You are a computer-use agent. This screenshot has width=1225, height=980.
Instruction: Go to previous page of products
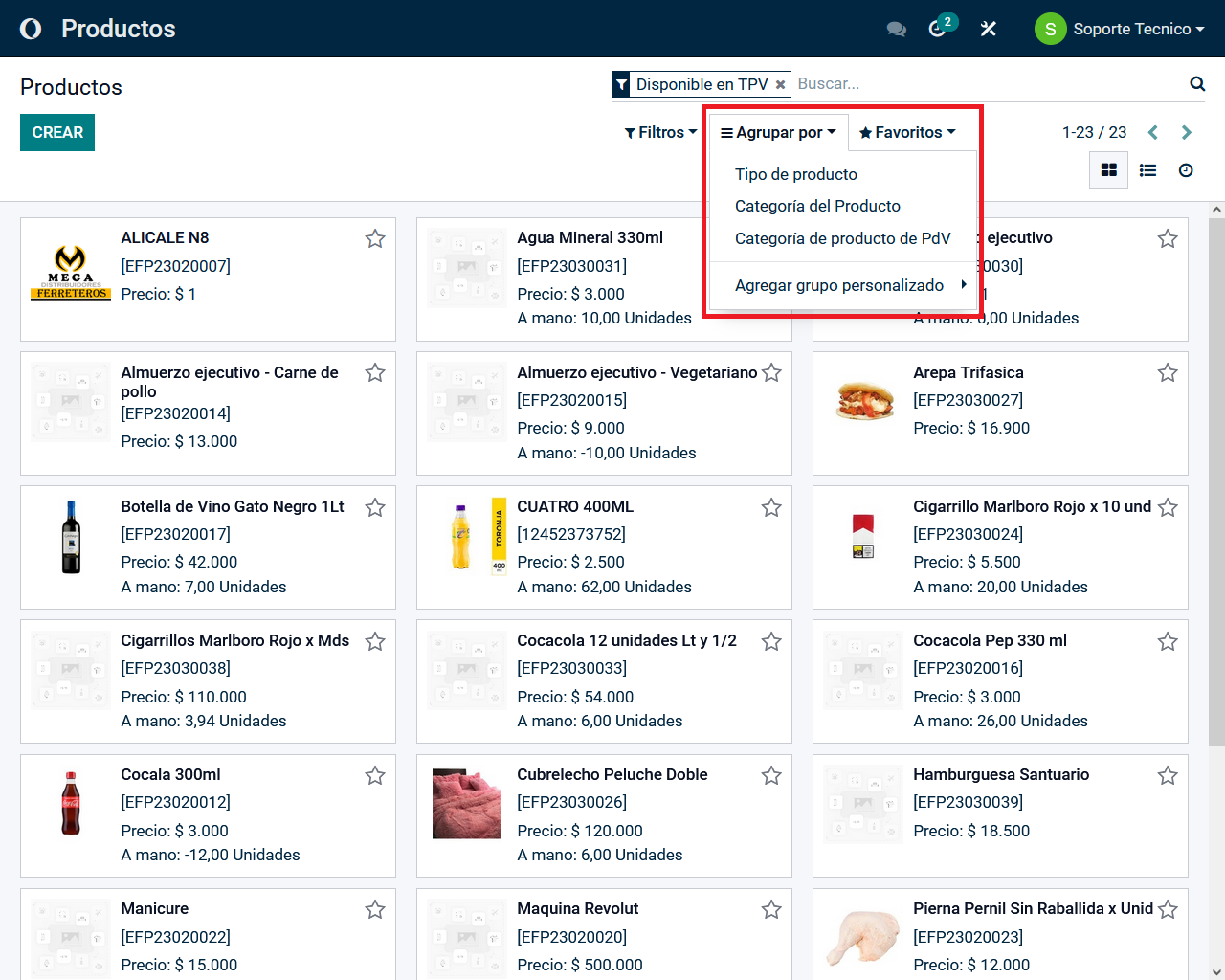click(x=1152, y=132)
